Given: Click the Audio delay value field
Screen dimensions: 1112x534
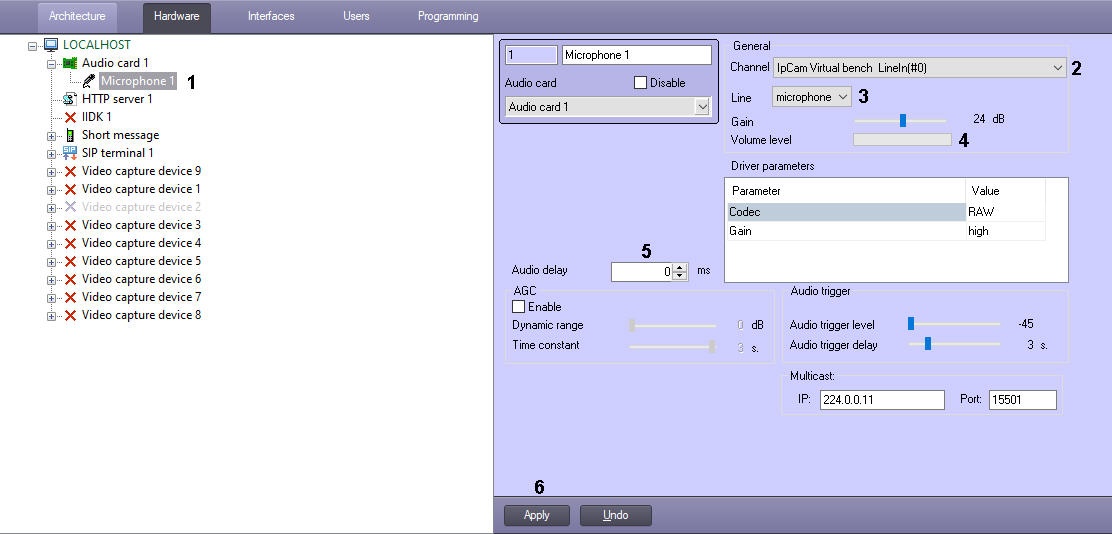Looking at the screenshot, I should (641, 272).
